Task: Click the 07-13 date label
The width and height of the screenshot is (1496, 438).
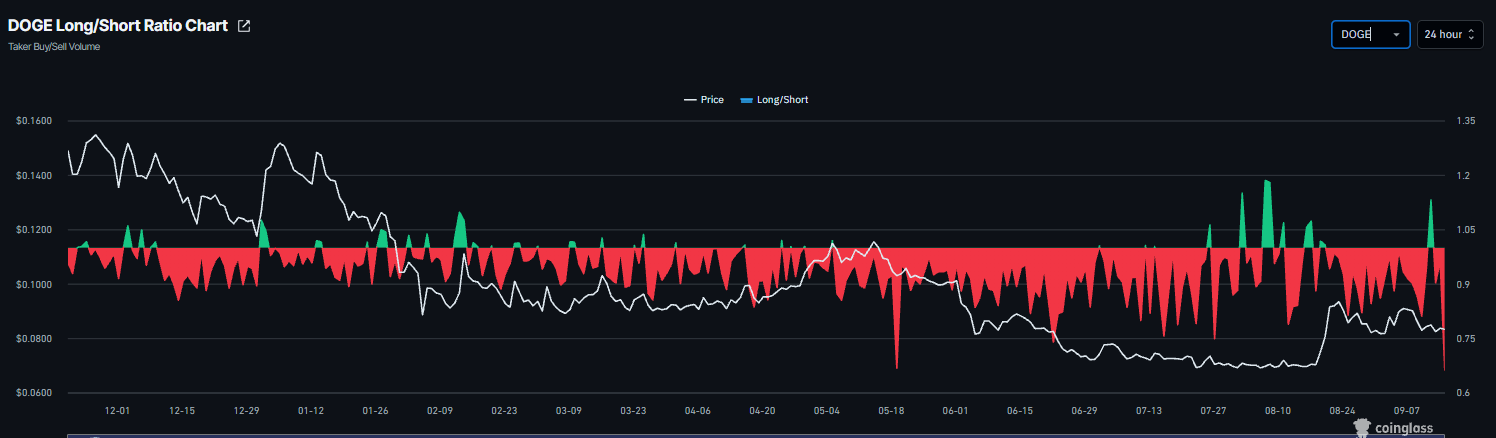Action: click(1149, 411)
